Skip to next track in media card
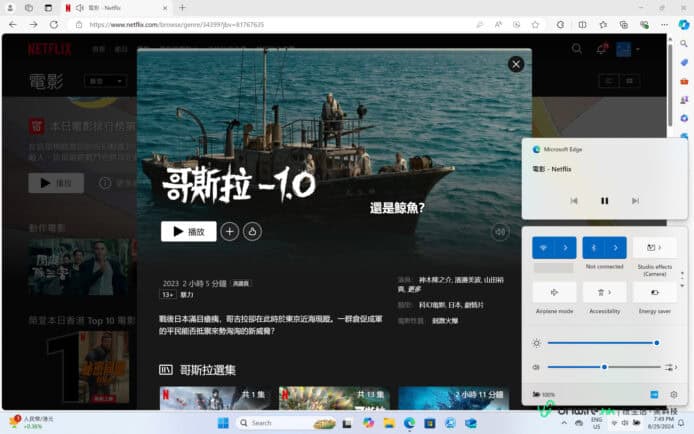The image size is (694, 434). tap(635, 201)
